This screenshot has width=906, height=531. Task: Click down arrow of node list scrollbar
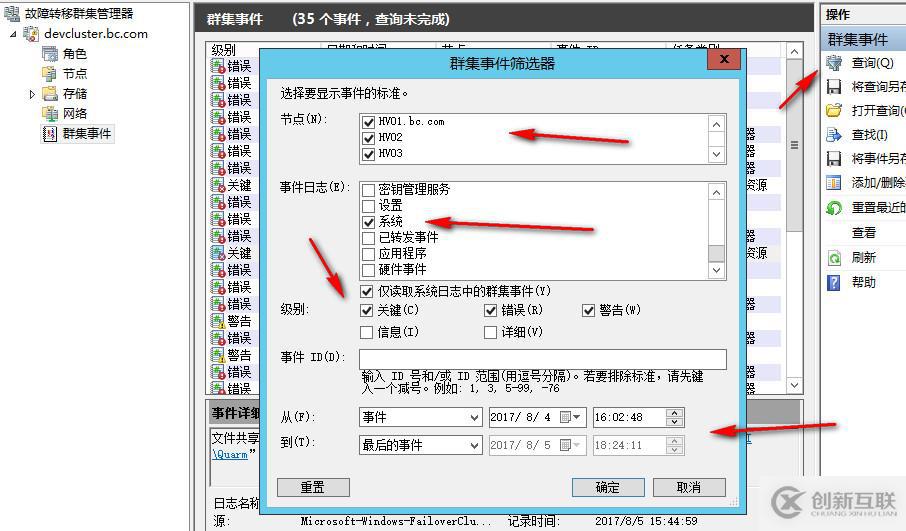point(716,154)
